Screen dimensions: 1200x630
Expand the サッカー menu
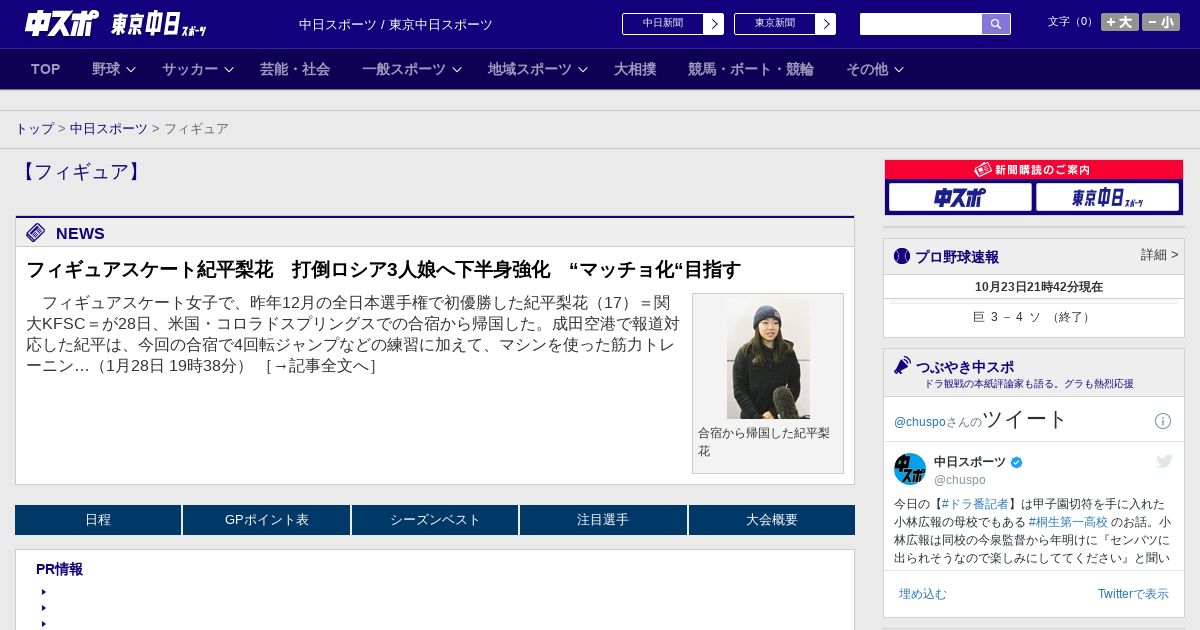point(198,69)
